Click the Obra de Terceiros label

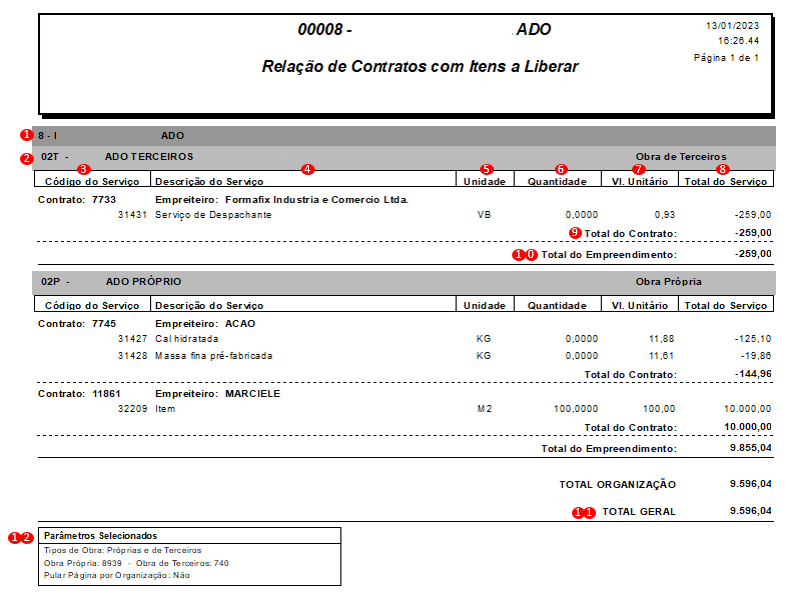[x=681, y=156]
